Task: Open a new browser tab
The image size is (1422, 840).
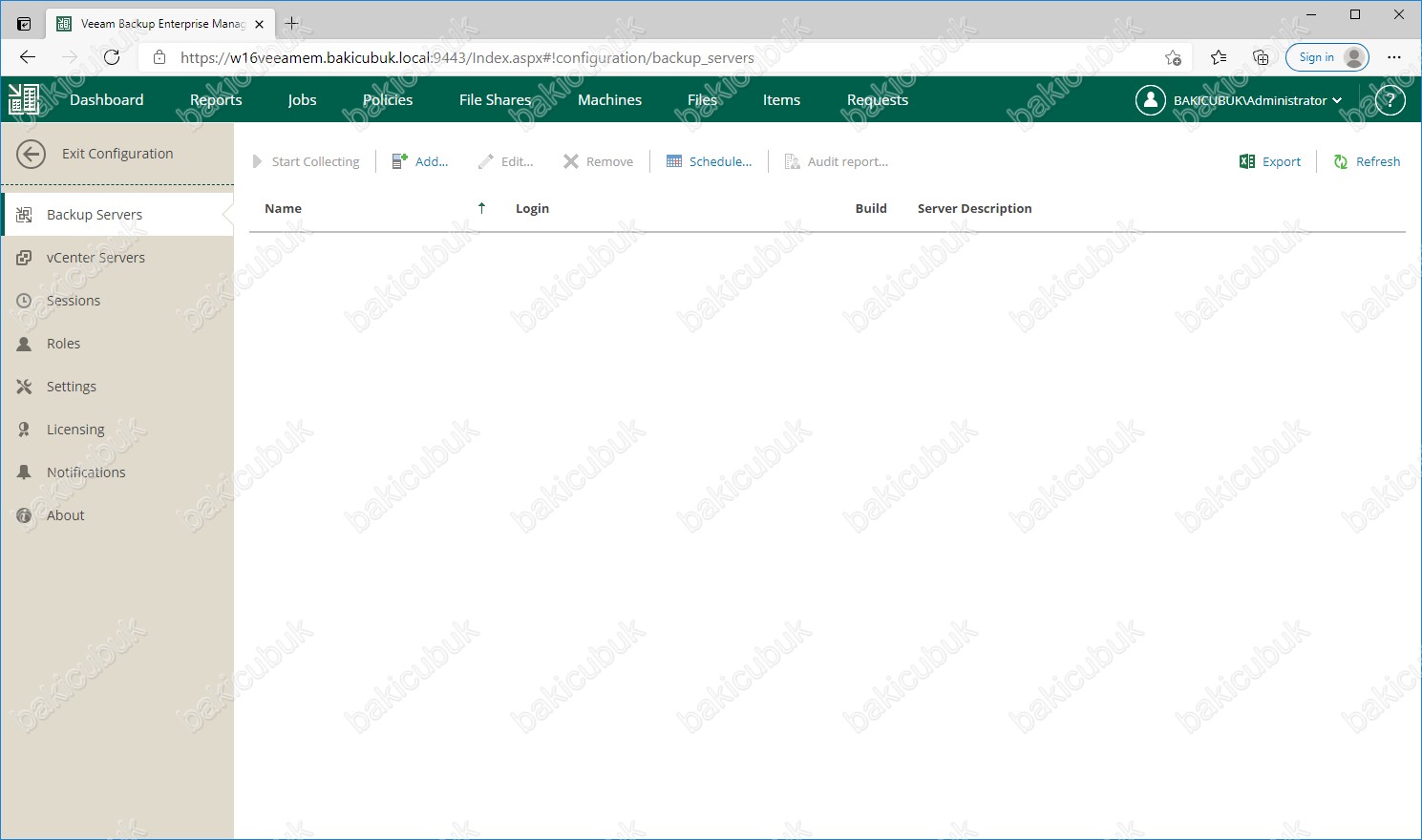Action: coord(292,23)
